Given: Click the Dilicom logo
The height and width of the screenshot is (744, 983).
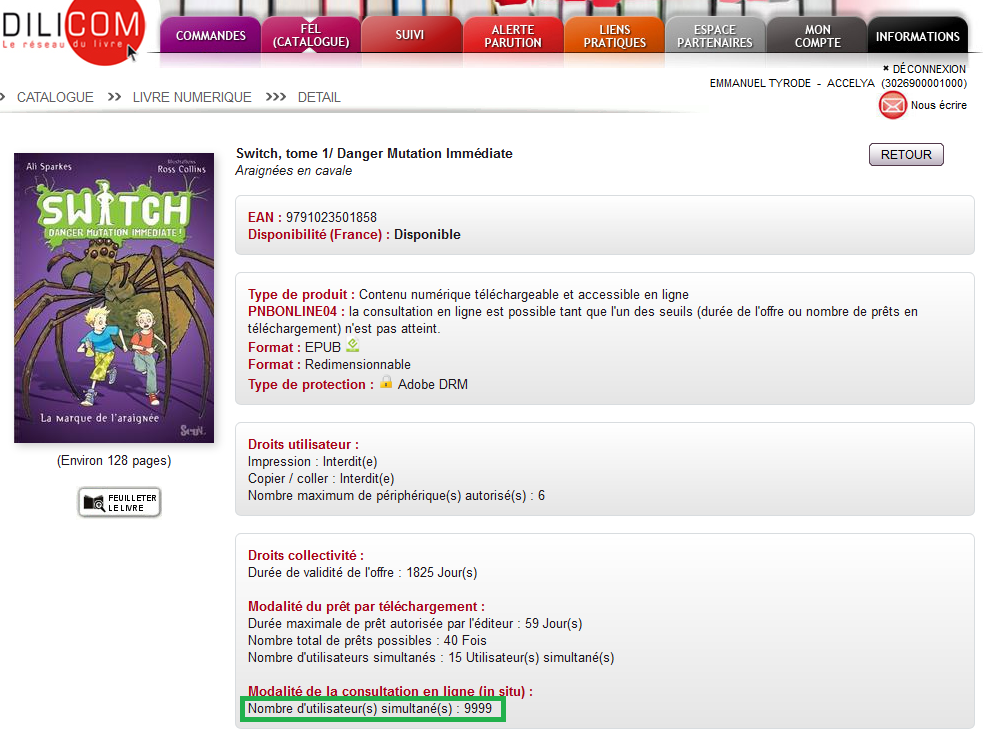Looking at the screenshot, I should coord(70,32).
